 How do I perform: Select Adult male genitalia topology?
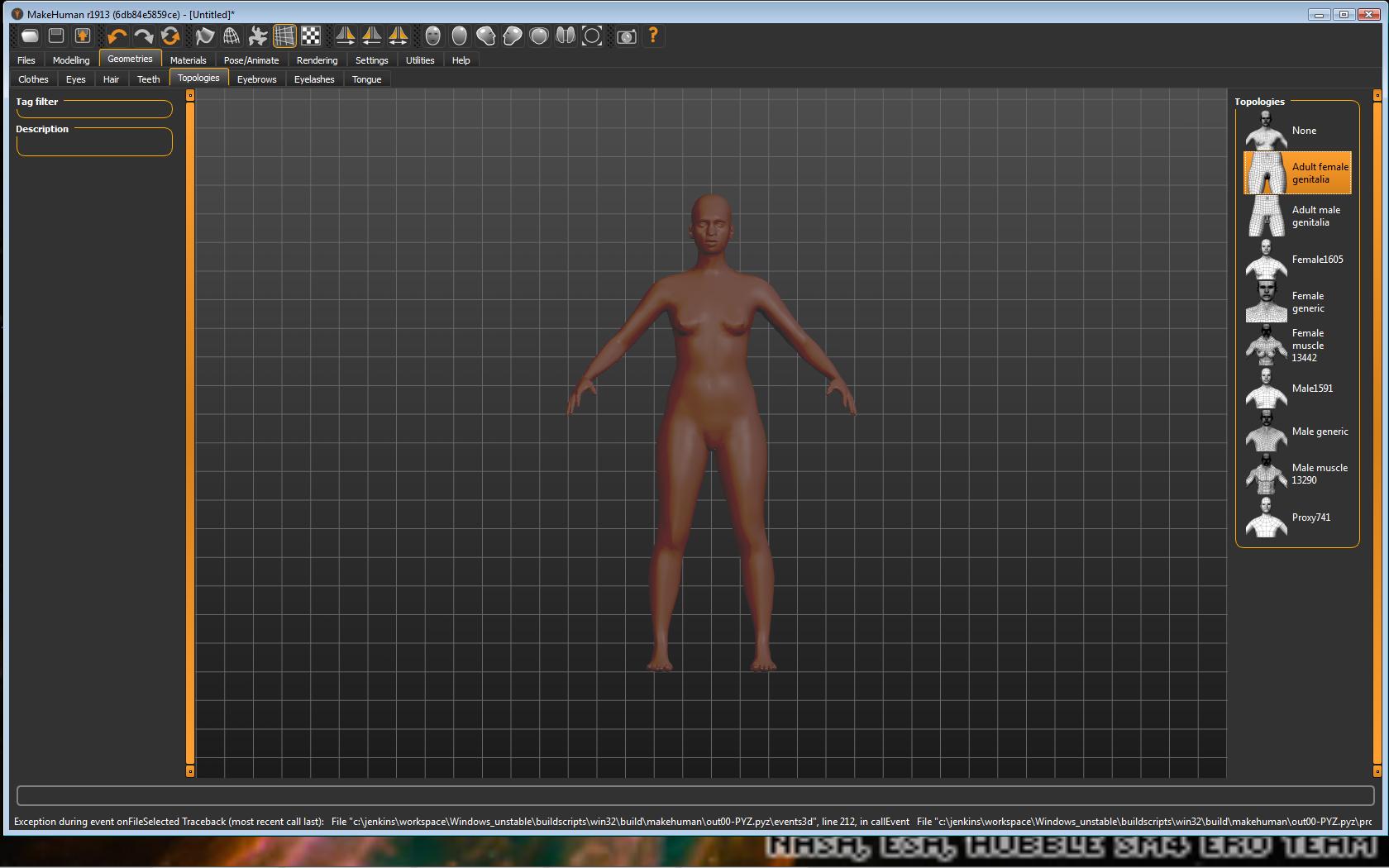[1297, 216]
